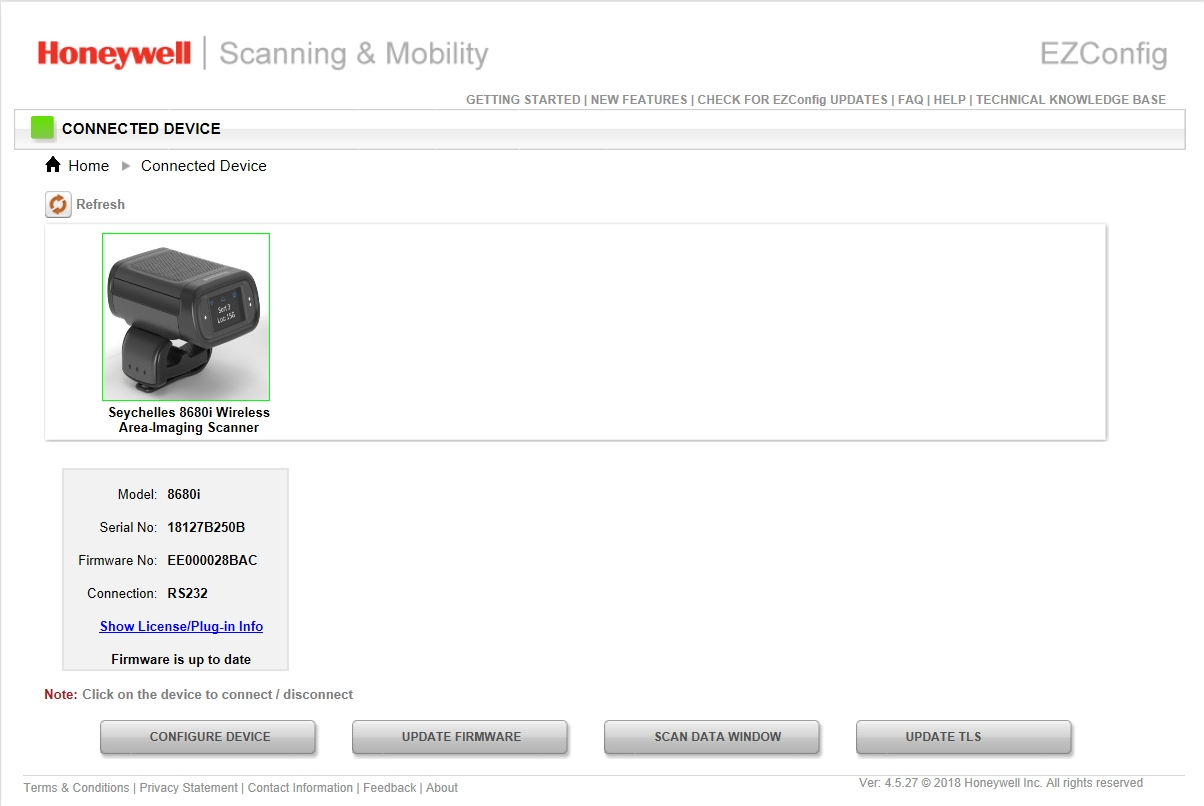
Task: Visit the Technical Knowledge Base
Action: (x=1070, y=99)
